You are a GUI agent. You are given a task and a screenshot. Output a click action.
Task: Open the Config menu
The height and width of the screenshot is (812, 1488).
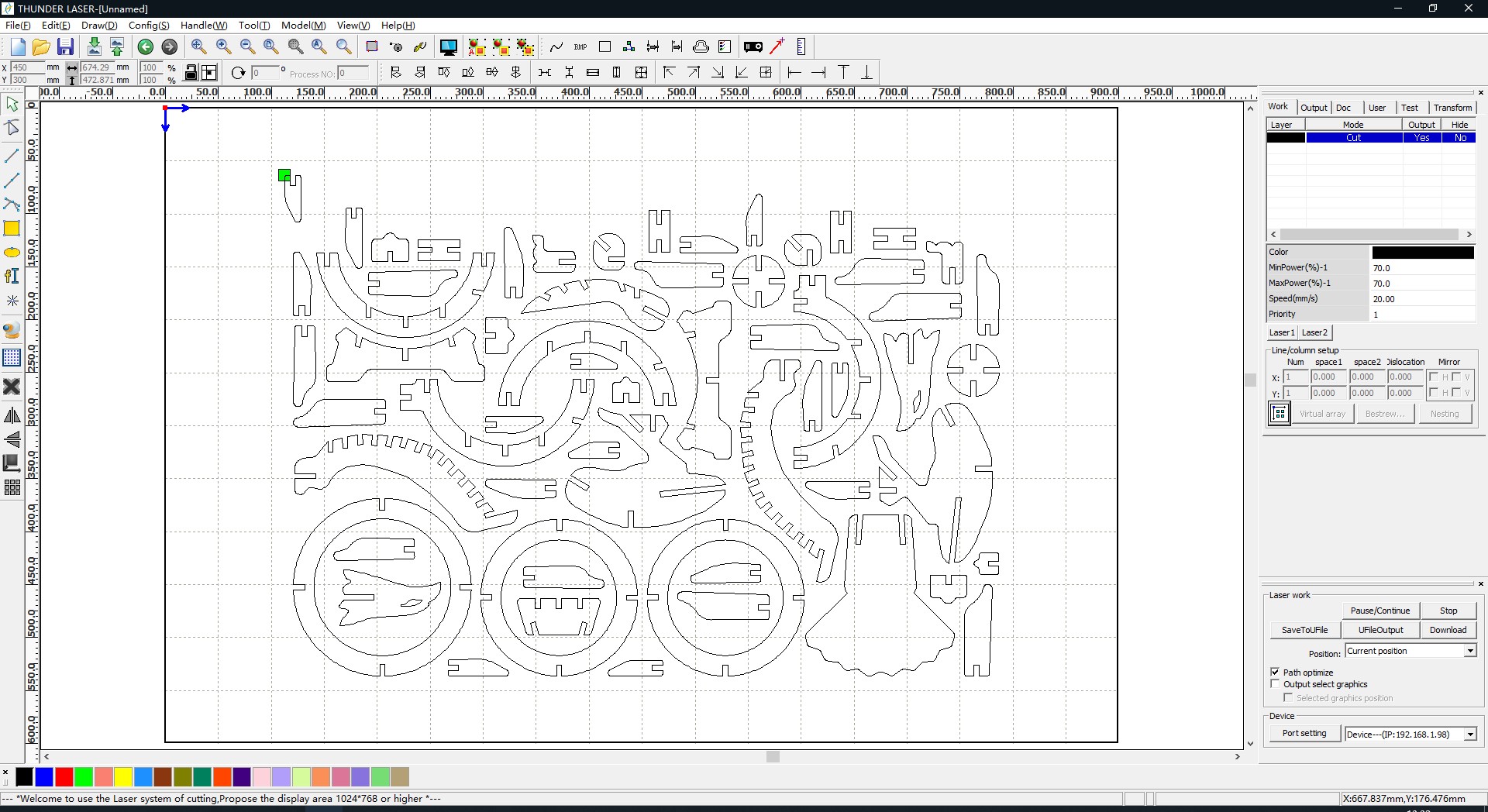pos(148,26)
